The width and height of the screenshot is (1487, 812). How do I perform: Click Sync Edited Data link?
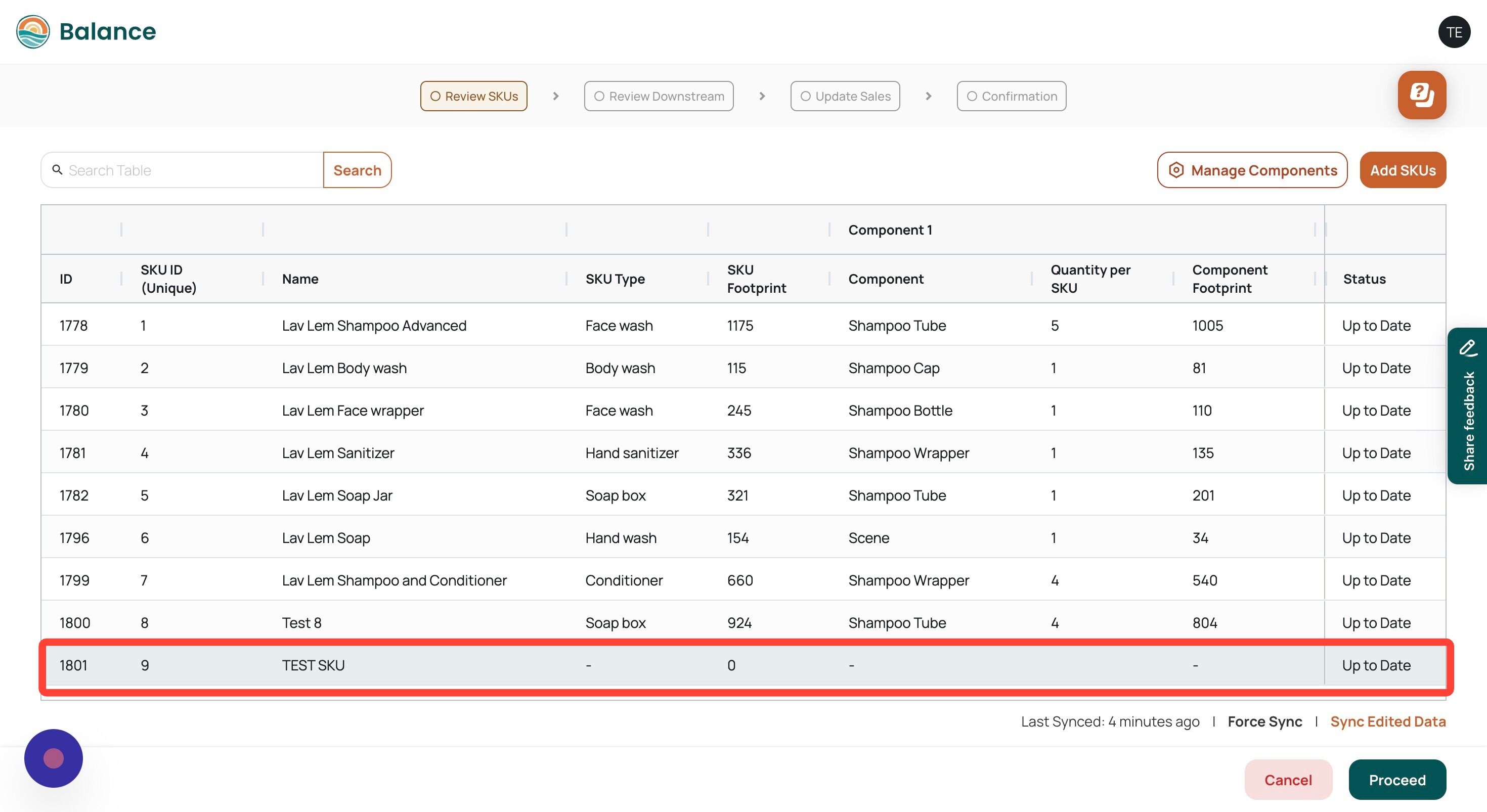(1388, 721)
